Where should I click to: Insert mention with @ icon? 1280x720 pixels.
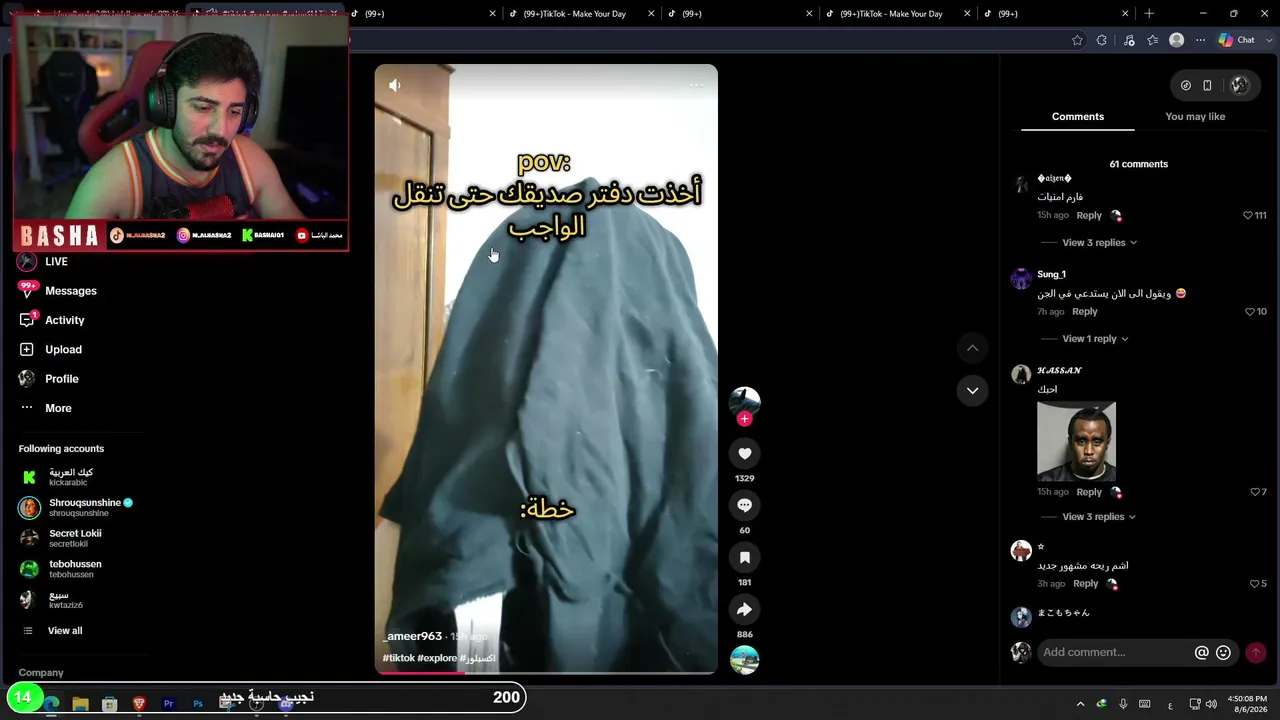(x=1202, y=652)
